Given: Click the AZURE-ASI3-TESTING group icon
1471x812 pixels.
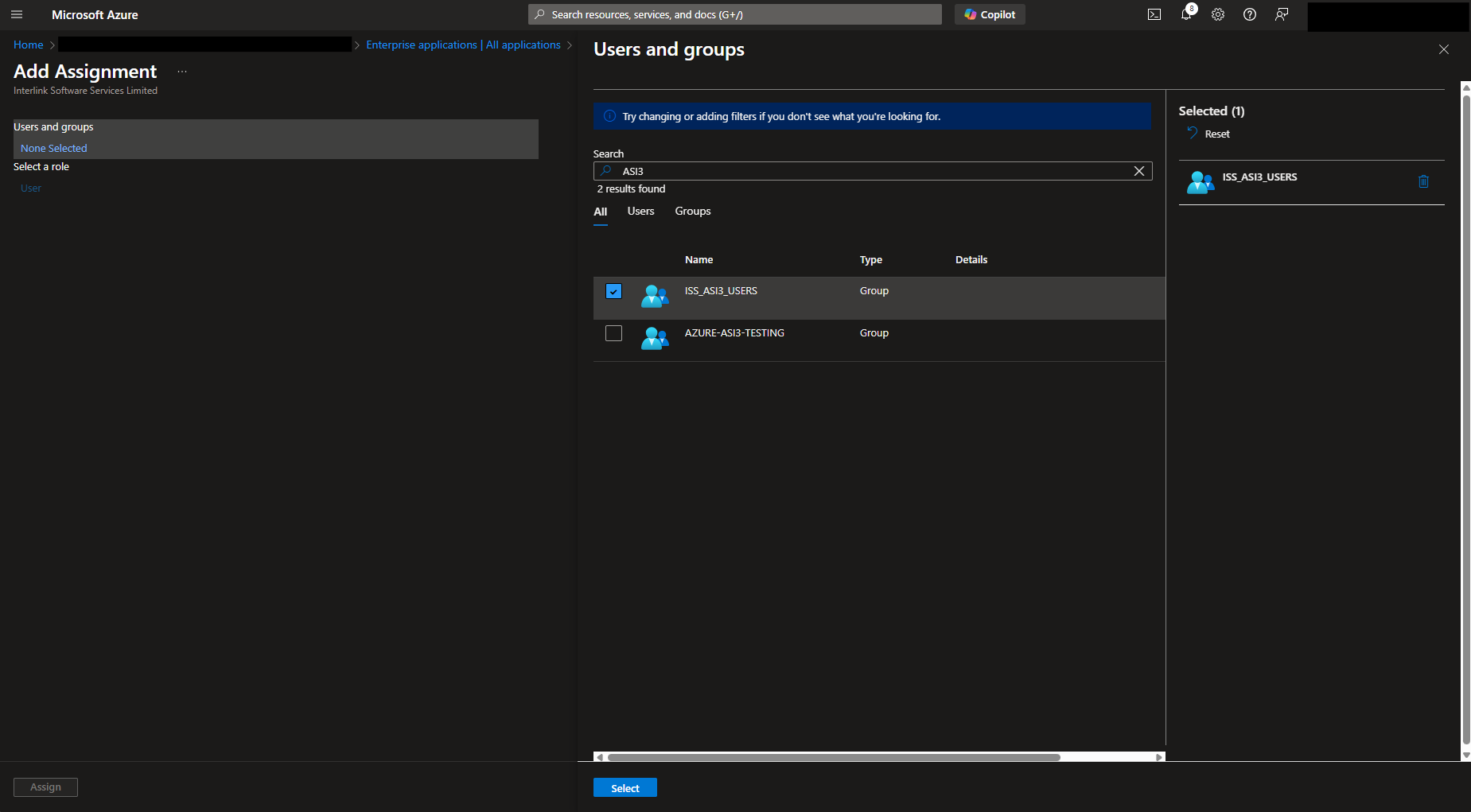Looking at the screenshot, I should tap(655, 338).
